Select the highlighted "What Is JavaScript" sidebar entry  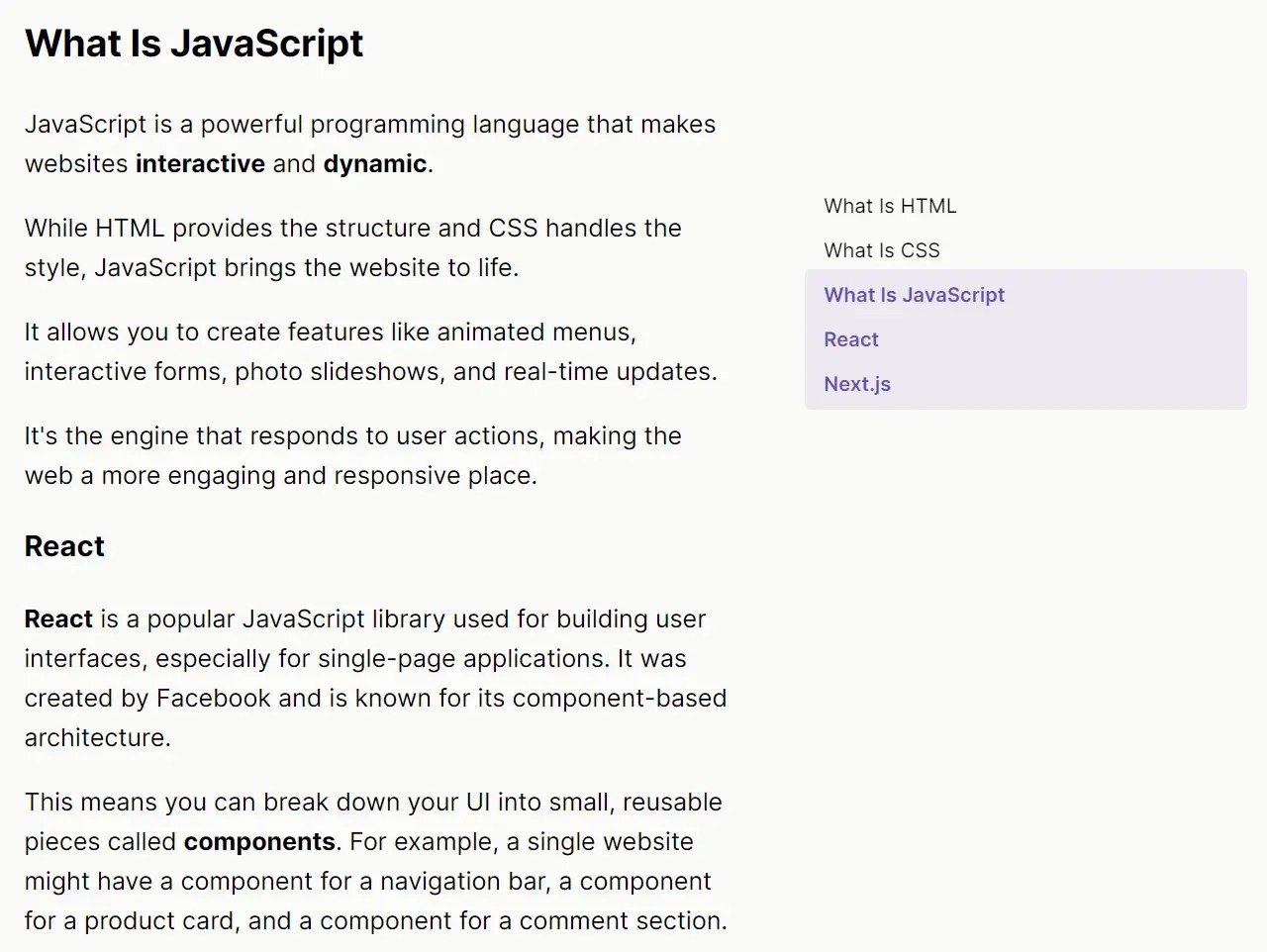coord(914,295)
